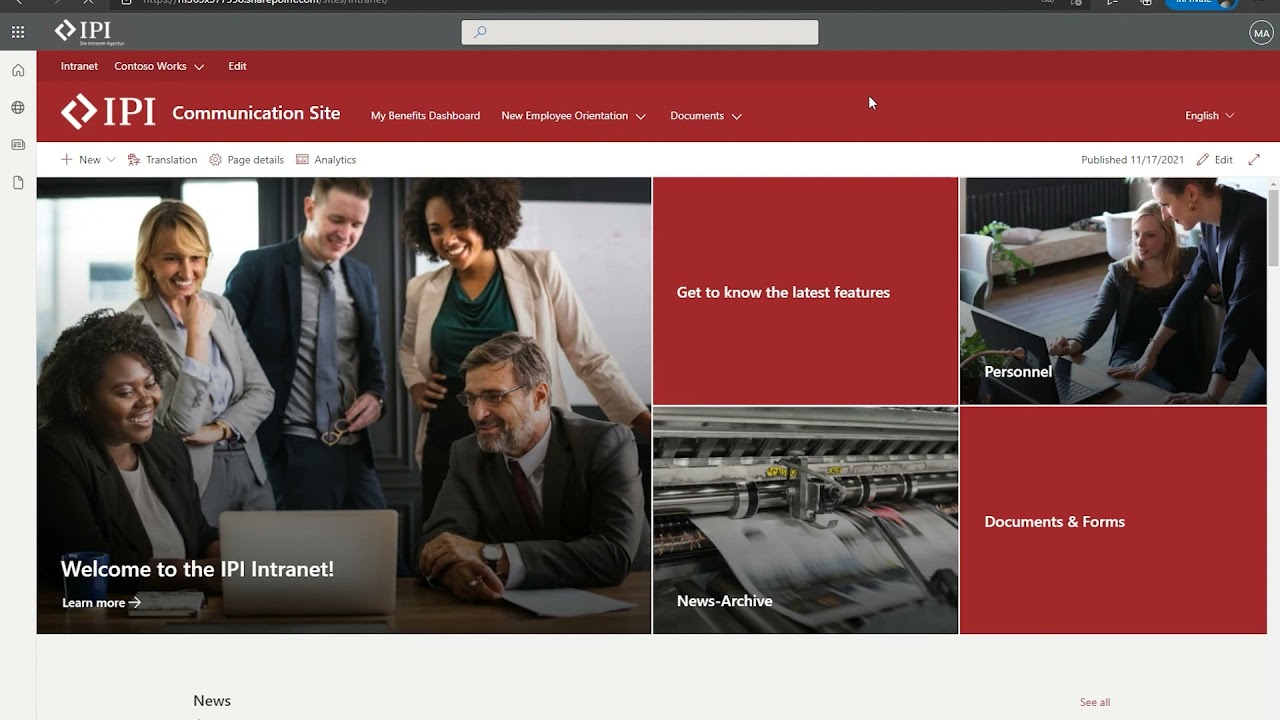Click the Learn more arrow link

tap(101, 603)
